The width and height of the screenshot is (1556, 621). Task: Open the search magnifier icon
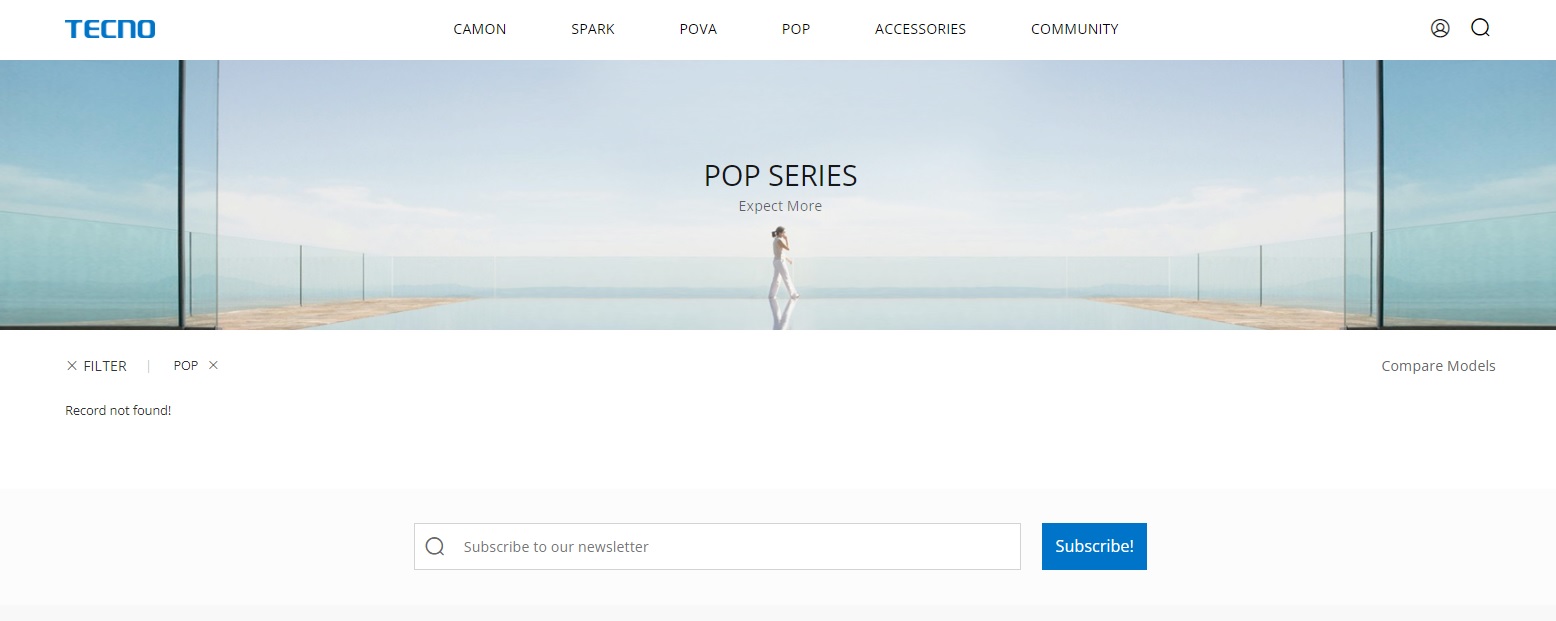pos(1480,28)
